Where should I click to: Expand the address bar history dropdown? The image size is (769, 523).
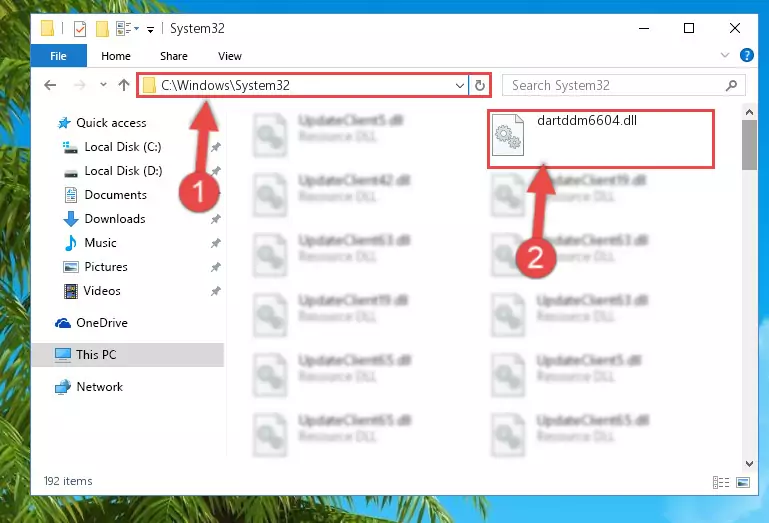pyautogui.click(x=460, y=85)
